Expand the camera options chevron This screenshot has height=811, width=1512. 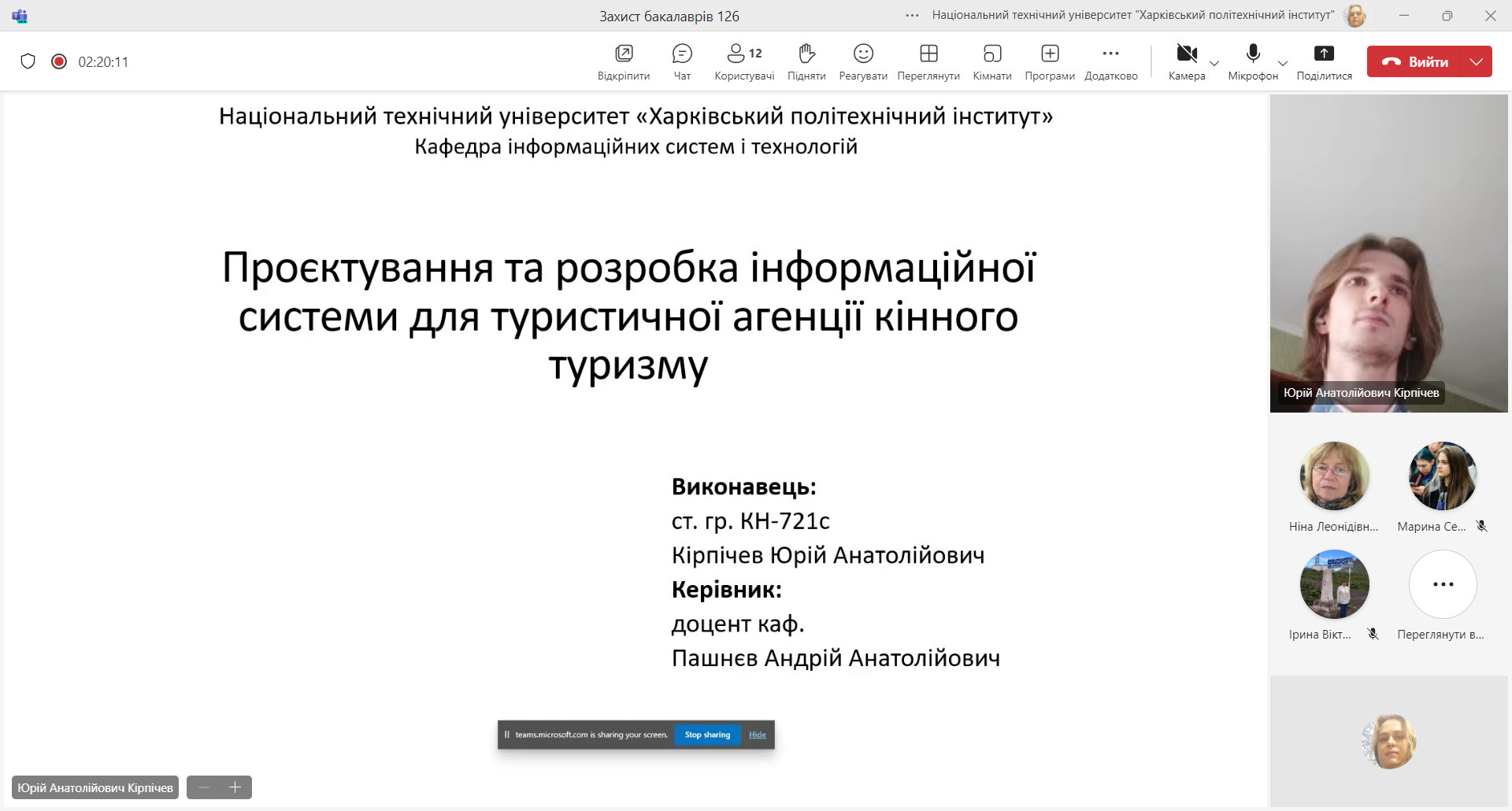(1214, 63)
